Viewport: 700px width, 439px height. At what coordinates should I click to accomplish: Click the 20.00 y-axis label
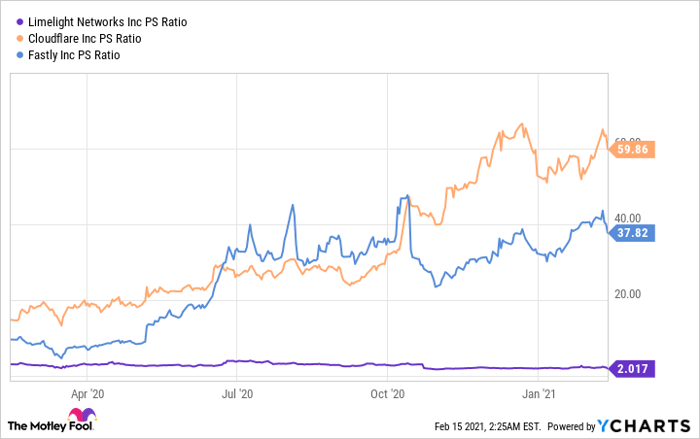(x=628, y=293)
